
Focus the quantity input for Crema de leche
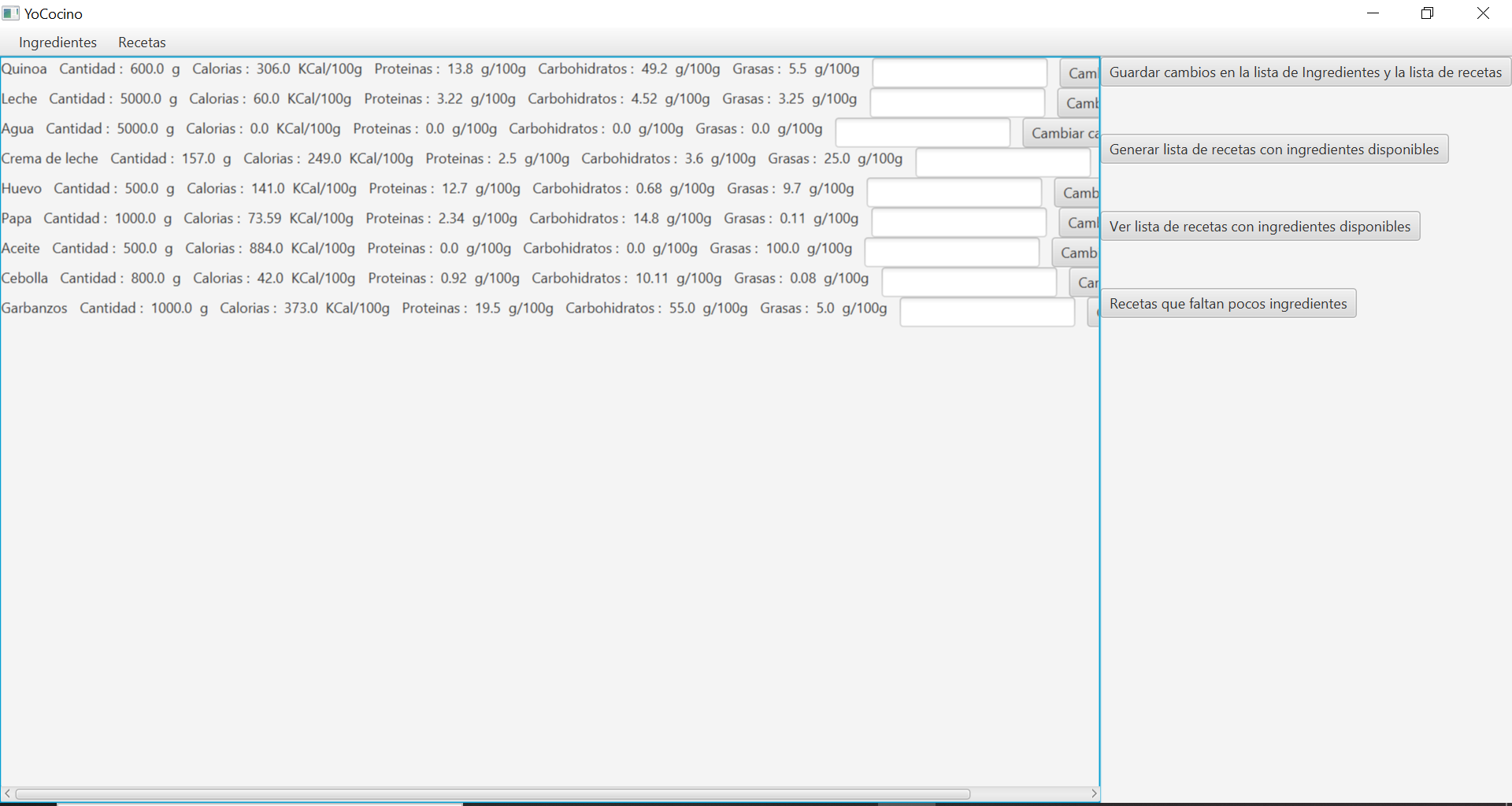click(1003, 163)
